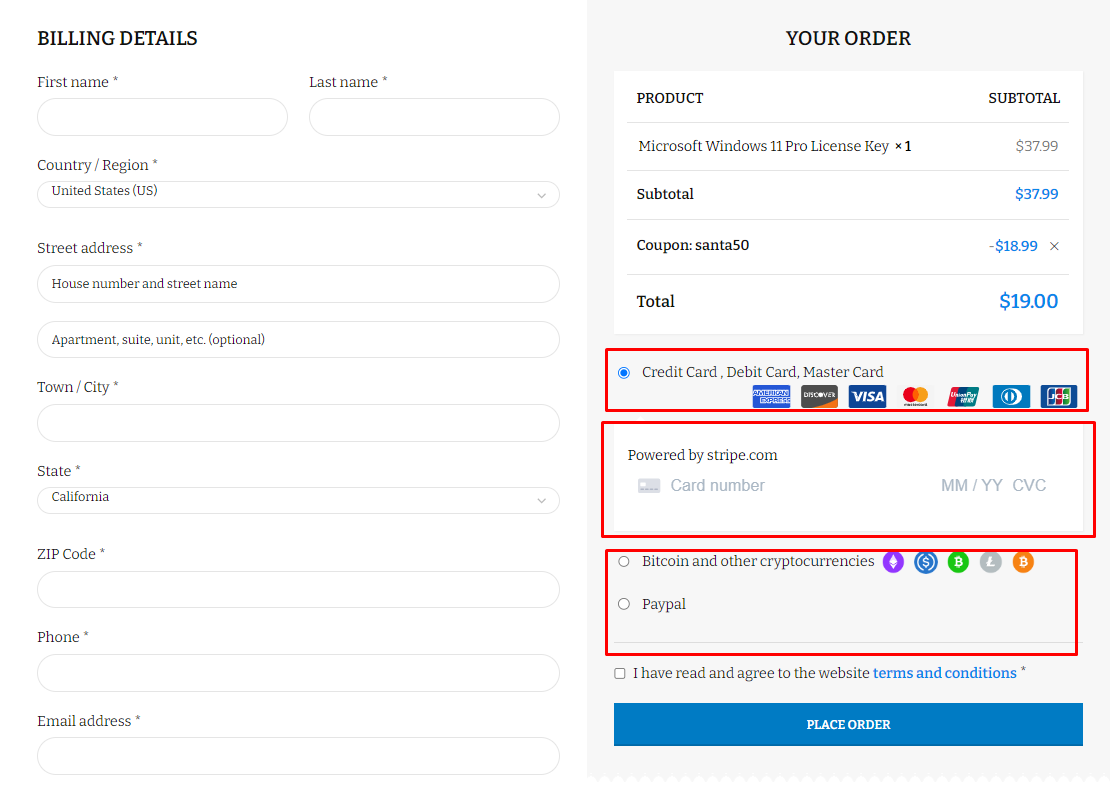Click into the Card number field
Screen dimensions: 1114x796
coord(780,486)
